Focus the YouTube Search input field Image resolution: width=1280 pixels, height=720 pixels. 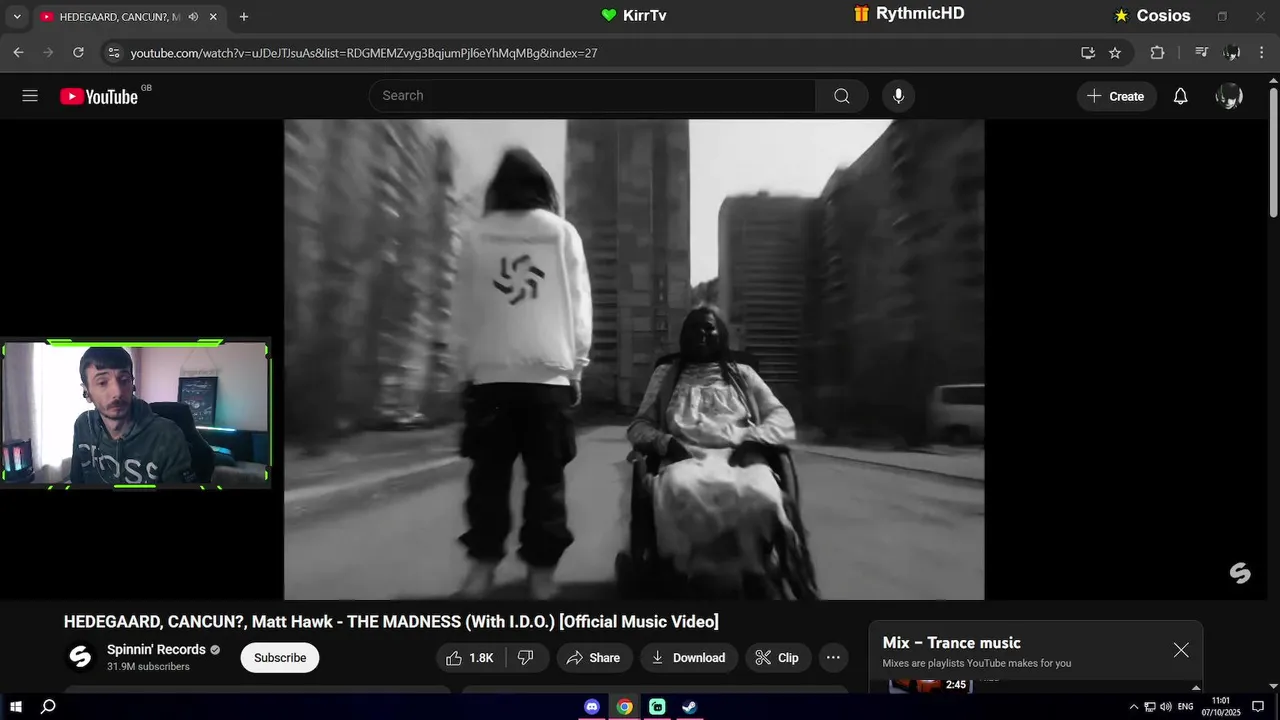[x=593, y=96]
